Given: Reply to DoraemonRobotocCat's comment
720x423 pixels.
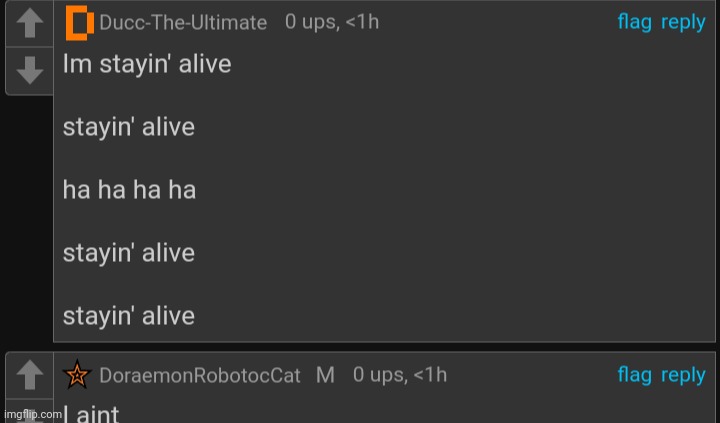Looking at the screenshot, I should pyautogui.click(x=683, y=375).
